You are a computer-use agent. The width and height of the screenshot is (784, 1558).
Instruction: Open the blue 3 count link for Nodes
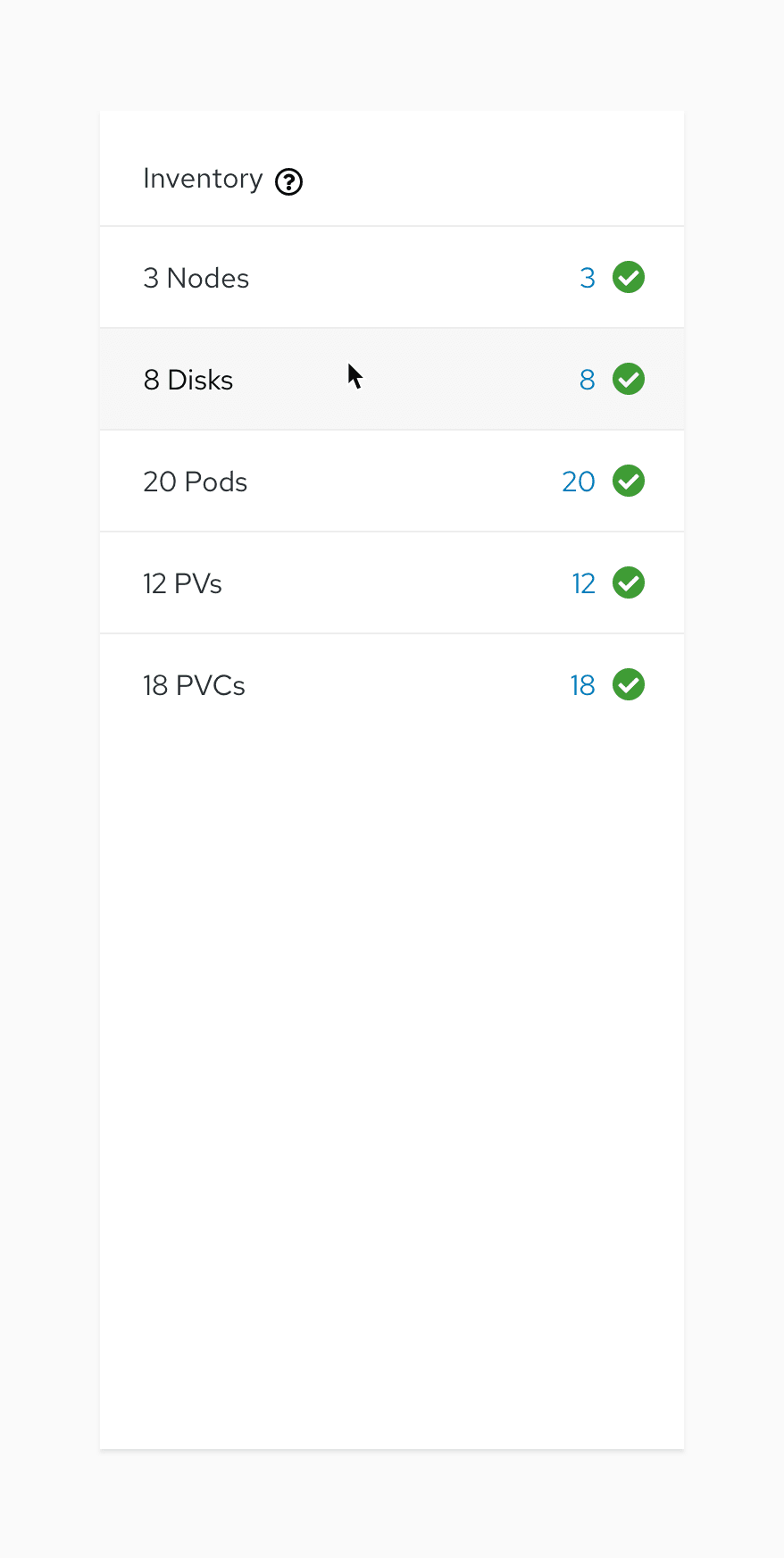587,278
